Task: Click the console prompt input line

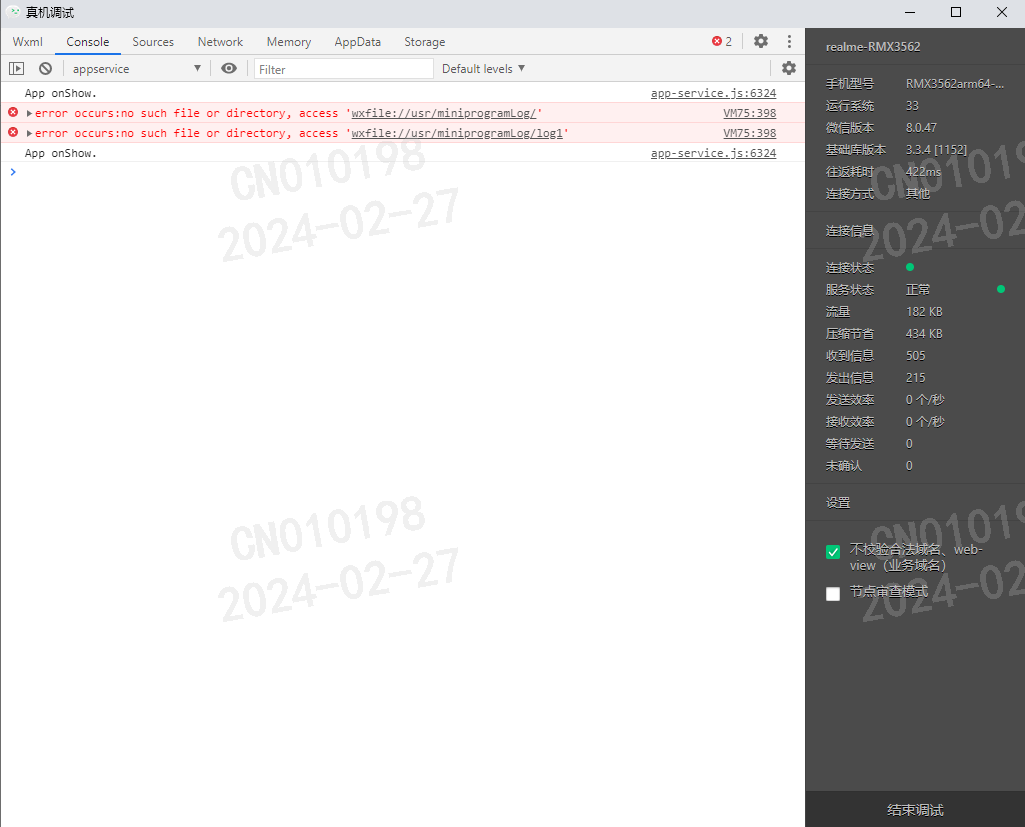Action: [402, 172]
